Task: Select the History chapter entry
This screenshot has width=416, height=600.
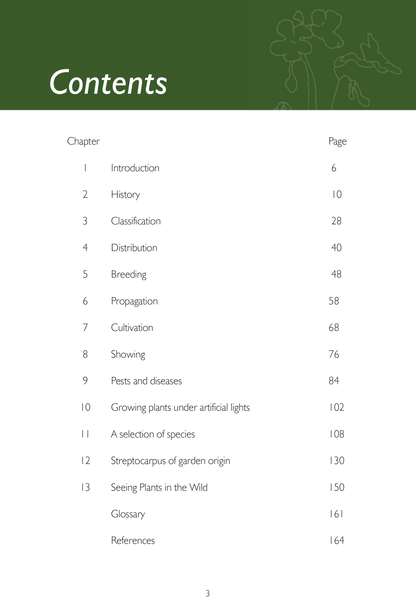Action: [x=126, y=195]
